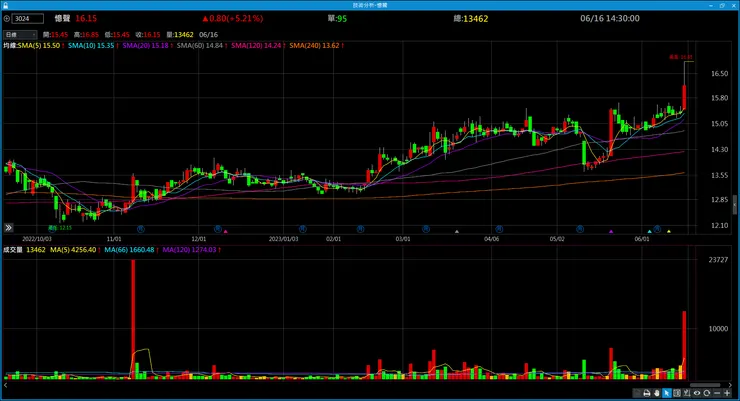Toggle the eye visibility icon

click(x=697, y=393)
